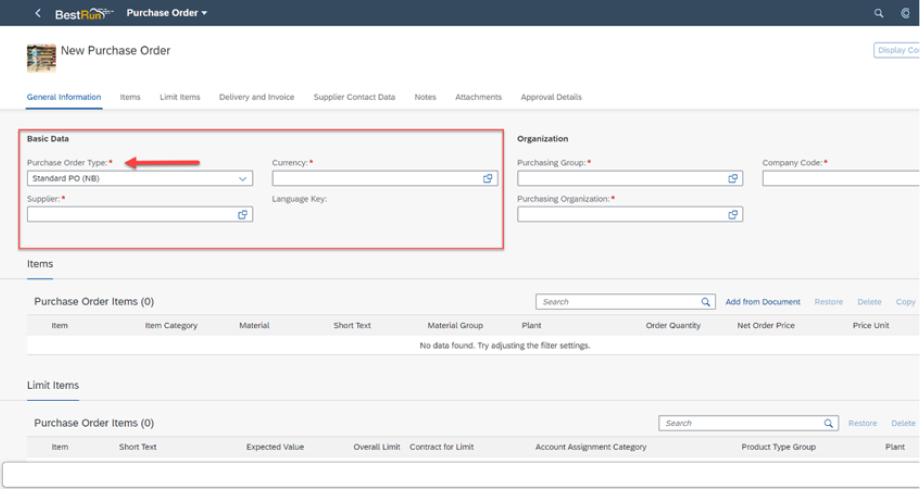920x489 pixels.
Task: Open value help for Purchasing Organization
Action: (733, 215)
